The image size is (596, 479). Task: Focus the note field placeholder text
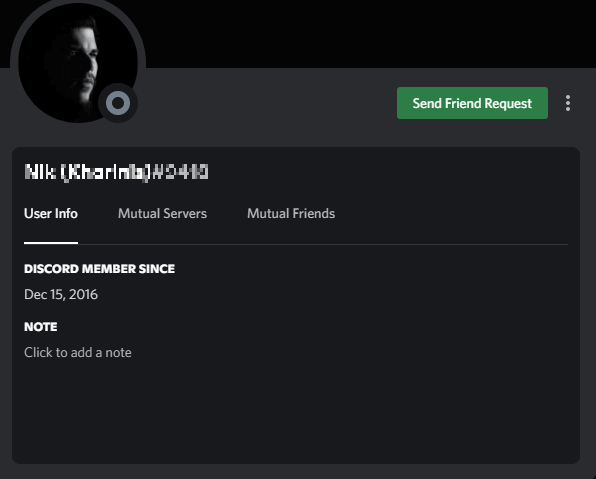78,352
